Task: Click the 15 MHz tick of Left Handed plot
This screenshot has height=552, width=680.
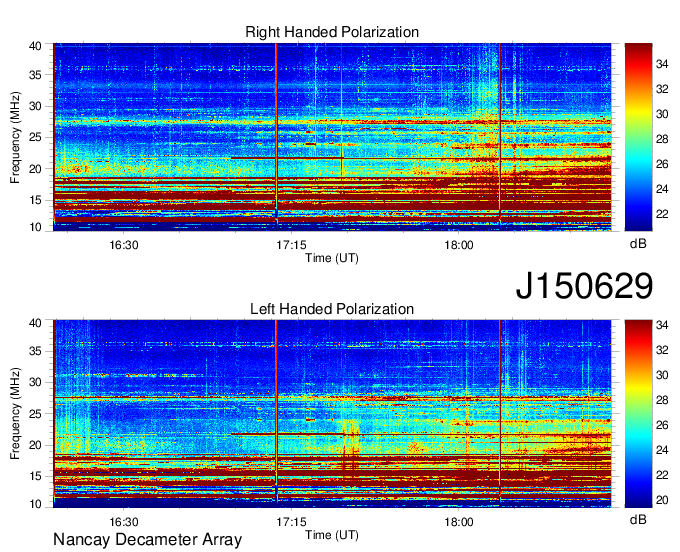Action: 35,477
